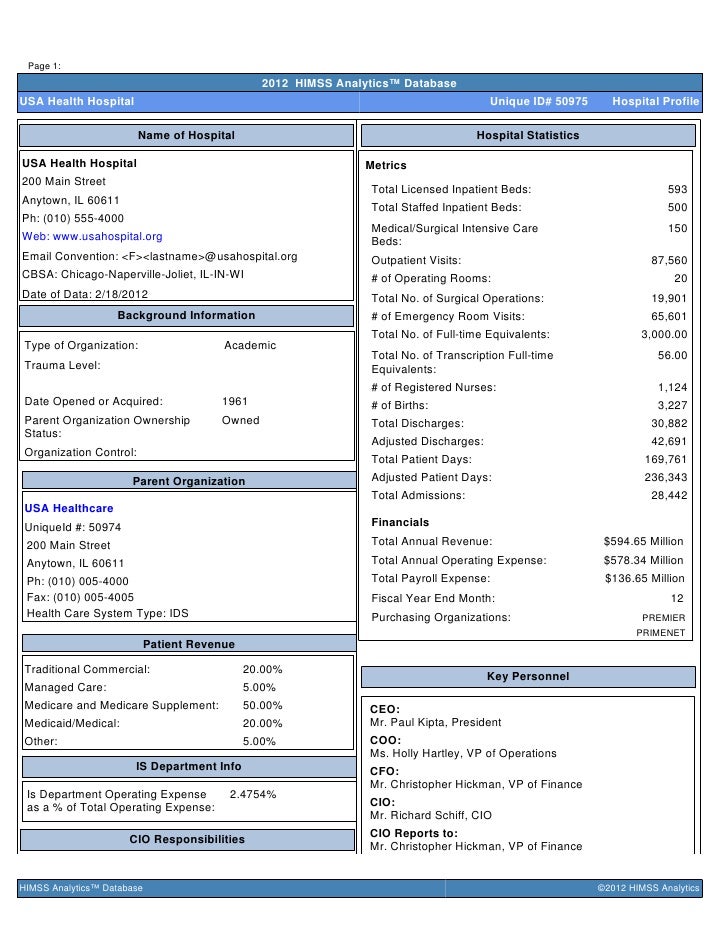Select the IS expense value '2.4754%'

tap(253, 794)
